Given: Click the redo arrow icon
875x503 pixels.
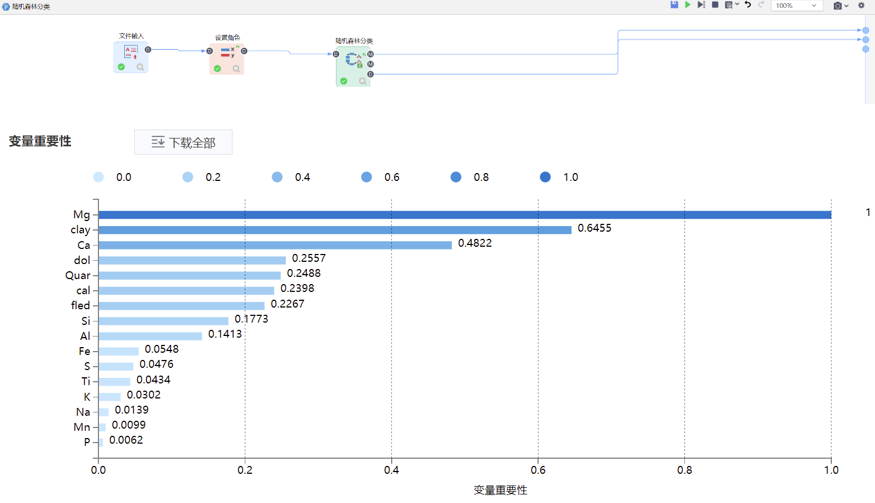Looking at the screenshot, I should pyautogui.click(x=761, y=5).
